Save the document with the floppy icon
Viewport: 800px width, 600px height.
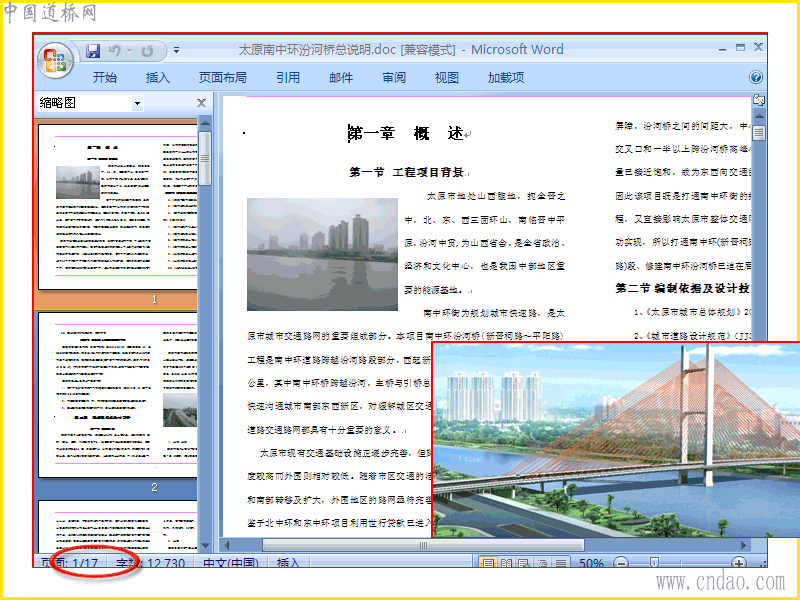(x=92, y=51)
